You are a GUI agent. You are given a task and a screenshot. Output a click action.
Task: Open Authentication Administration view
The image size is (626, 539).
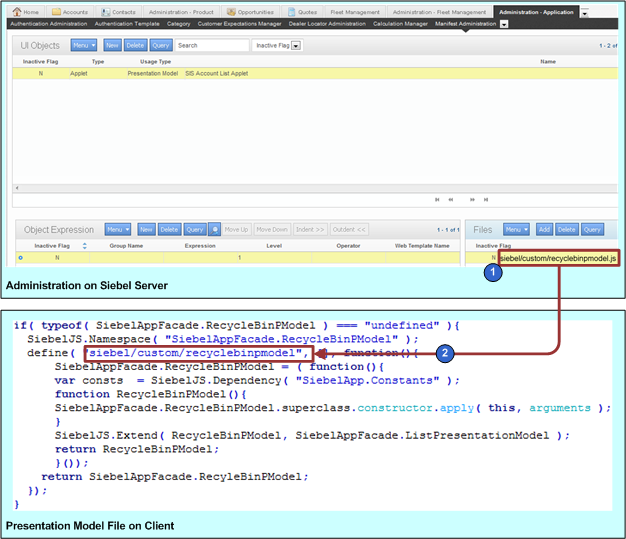(x=49, y=24)
